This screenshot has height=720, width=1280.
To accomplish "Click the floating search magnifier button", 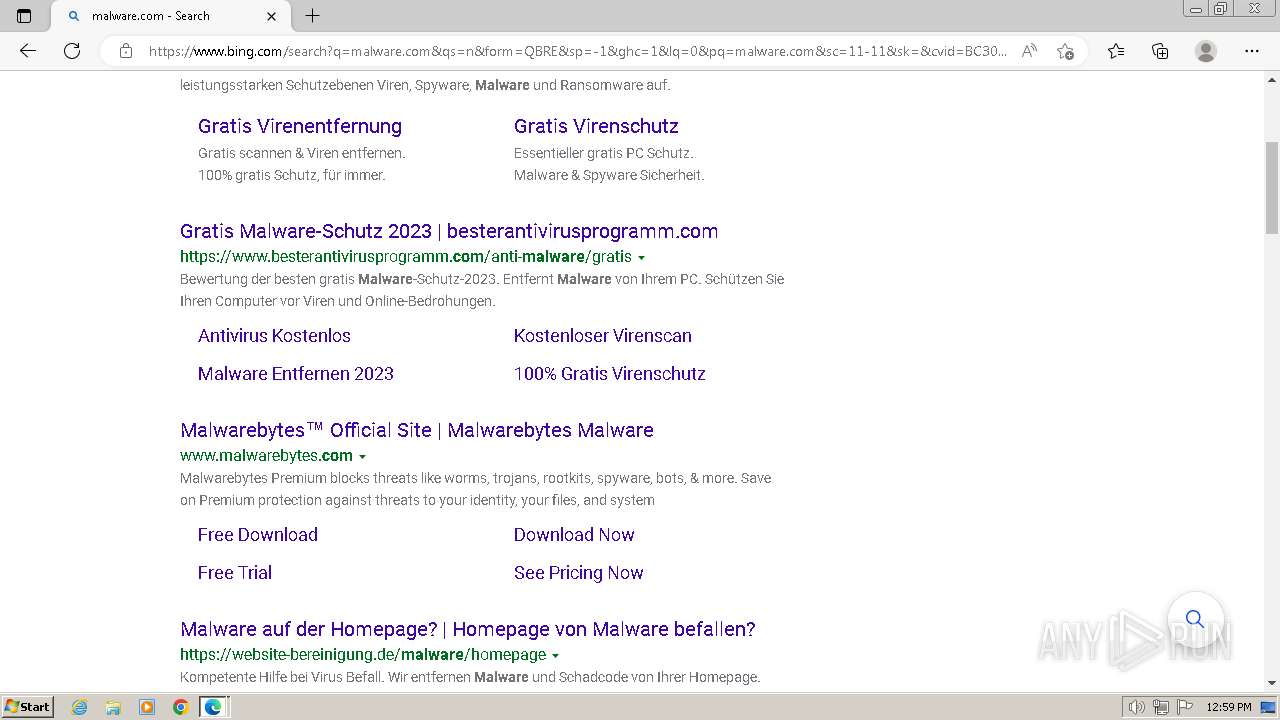I will (x=1195, y=620).
